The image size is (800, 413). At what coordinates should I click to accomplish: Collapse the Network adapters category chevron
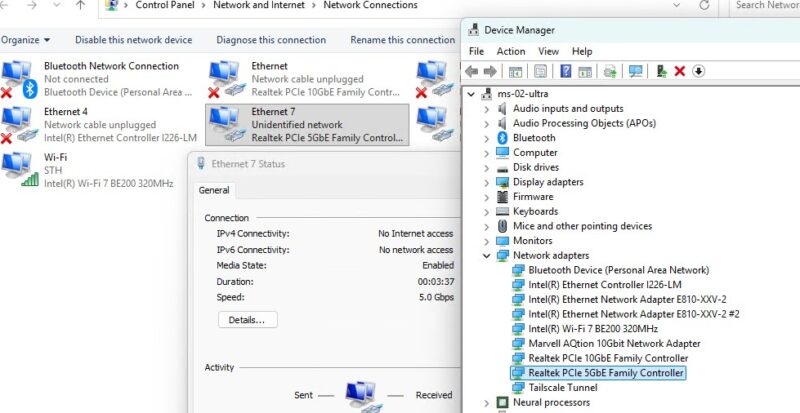(x=486, y=256)
